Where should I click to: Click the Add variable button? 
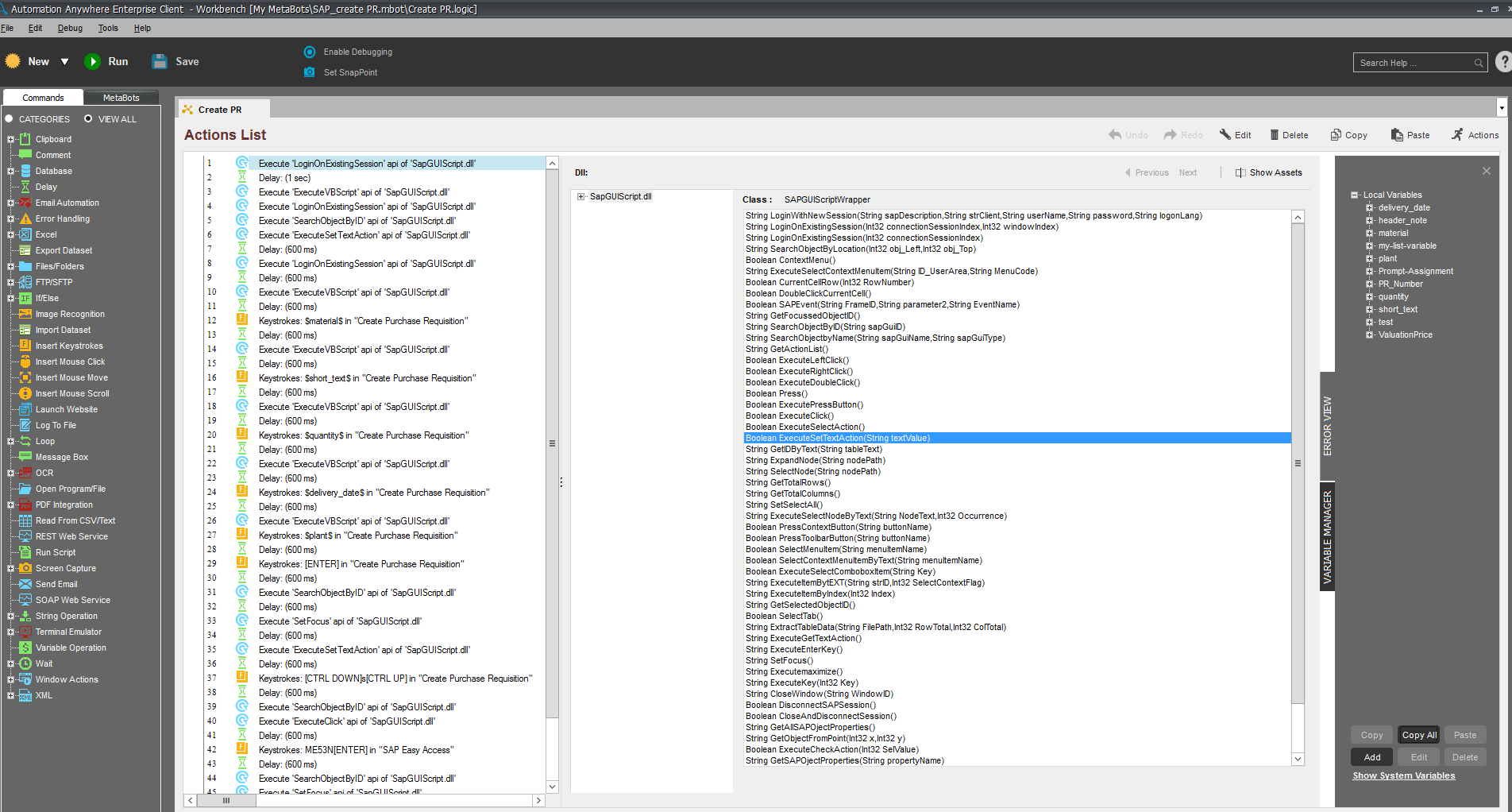[1371, 757]
